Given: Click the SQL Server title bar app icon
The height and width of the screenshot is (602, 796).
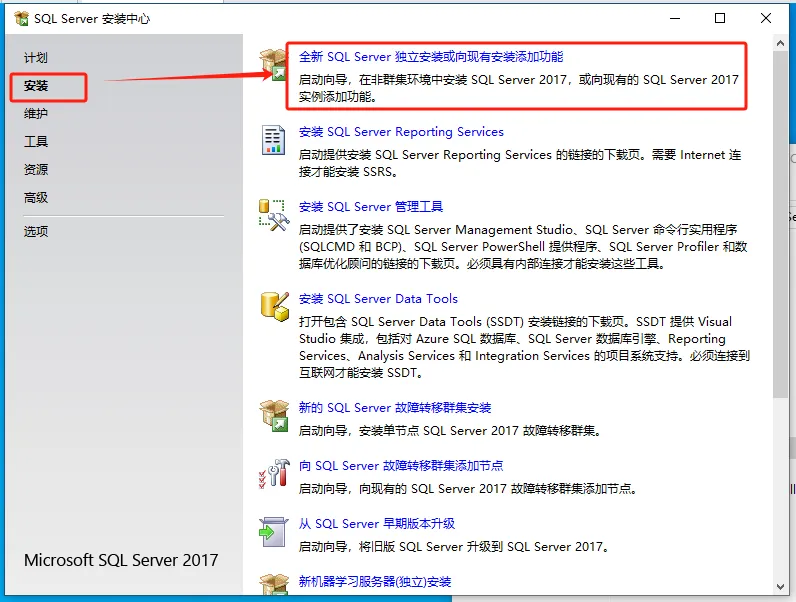Looking at the screenshot, I should 22,19.
